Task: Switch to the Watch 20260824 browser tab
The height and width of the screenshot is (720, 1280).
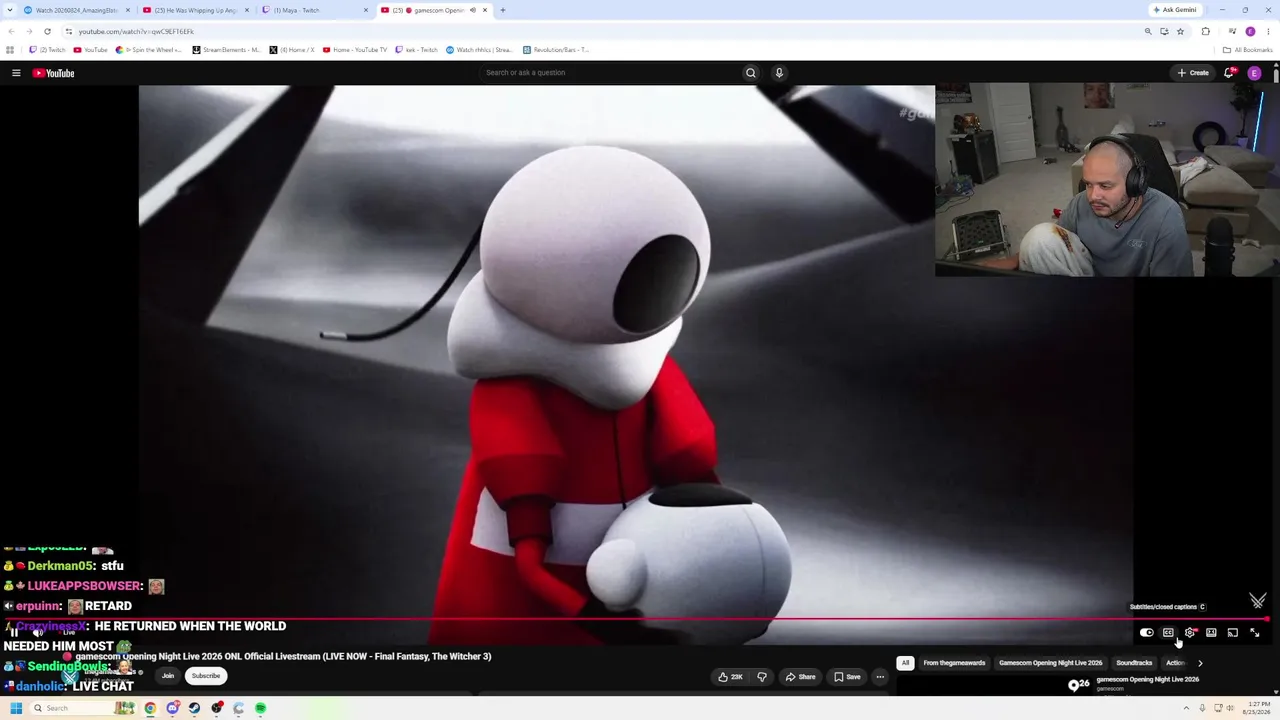Action: click(x=75, y=10)
